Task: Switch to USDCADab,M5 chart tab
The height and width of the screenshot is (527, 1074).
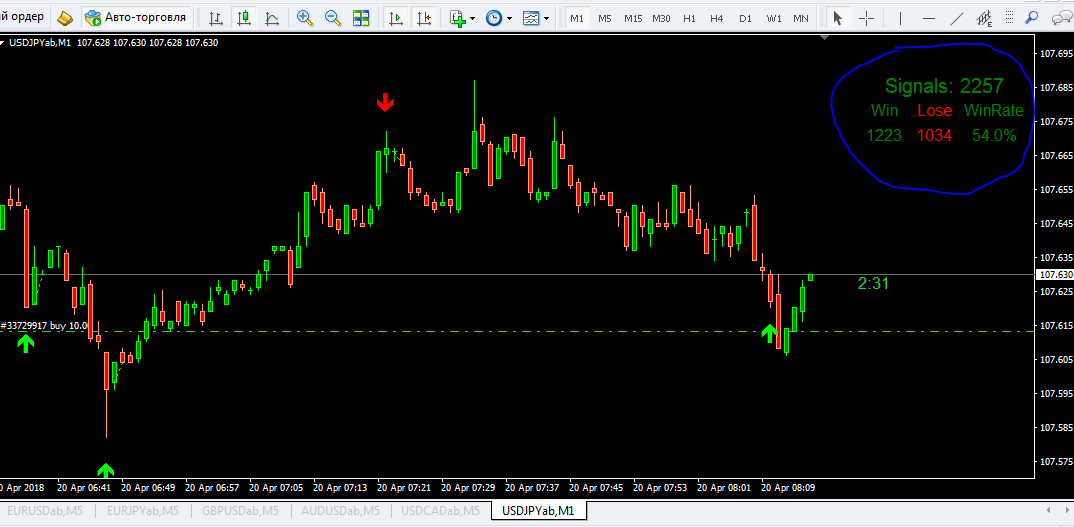Action: [x=440, y=511]
